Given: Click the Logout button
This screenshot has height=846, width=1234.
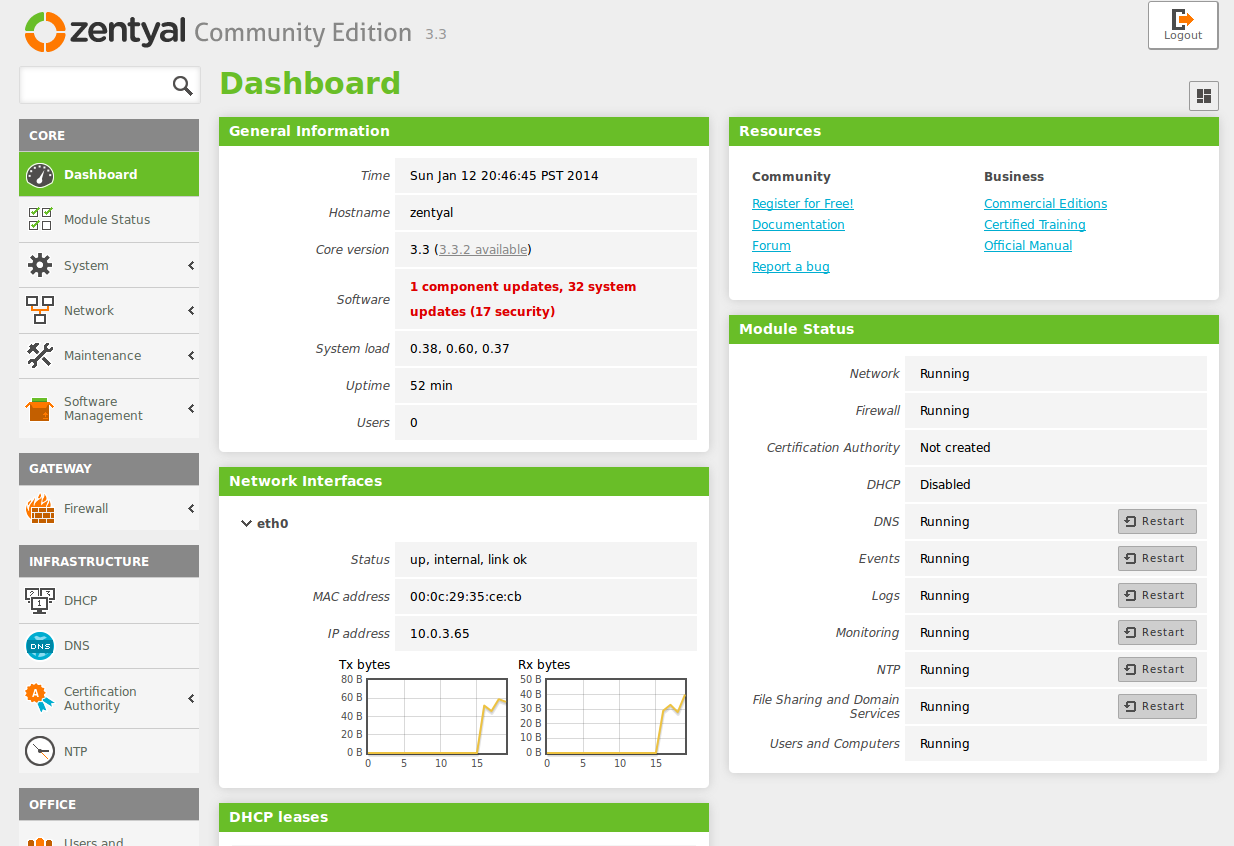Looking at the screenshot, I should [1183, 25].
